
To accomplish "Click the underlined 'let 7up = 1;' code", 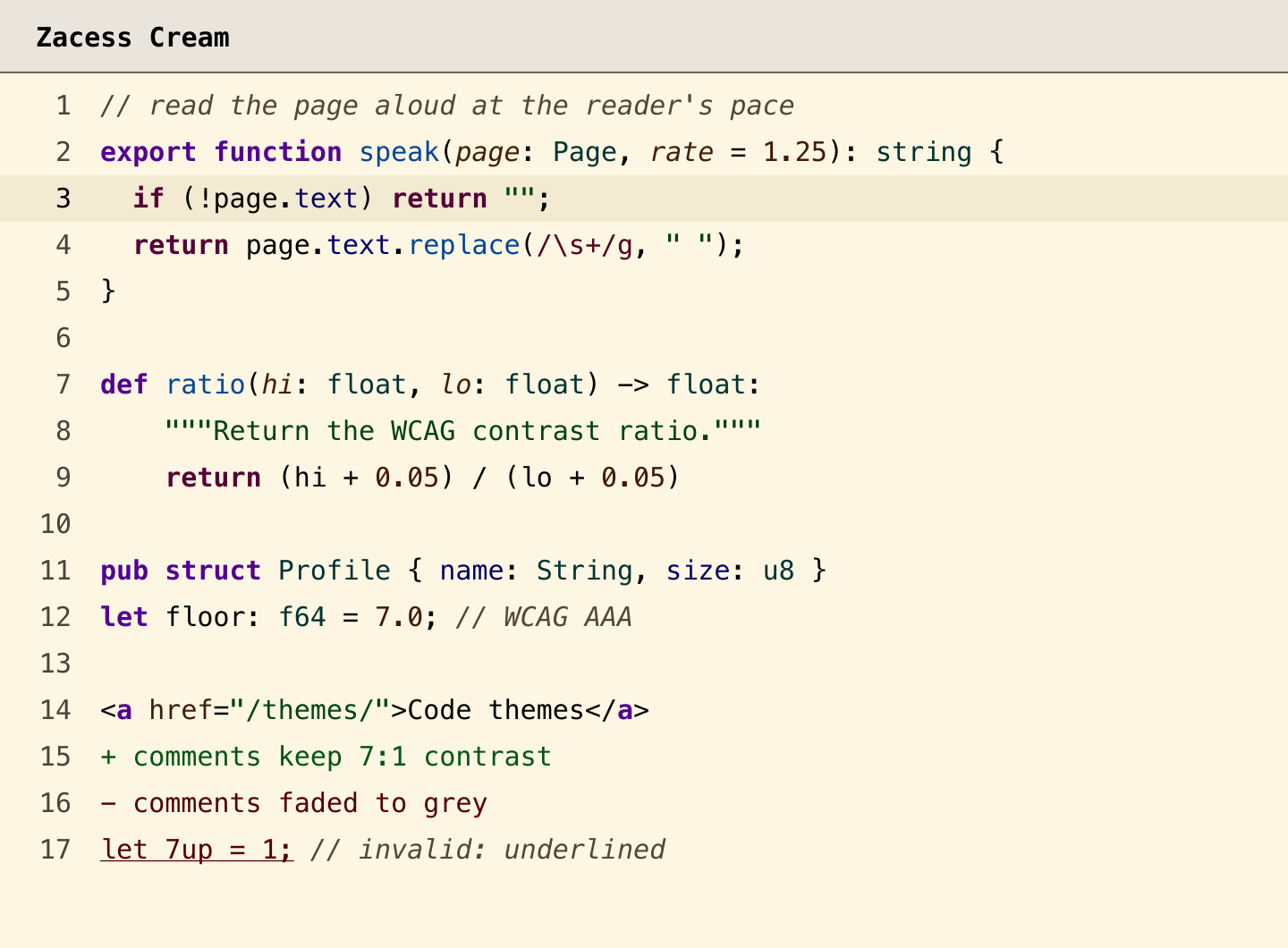I will [197, 850].
